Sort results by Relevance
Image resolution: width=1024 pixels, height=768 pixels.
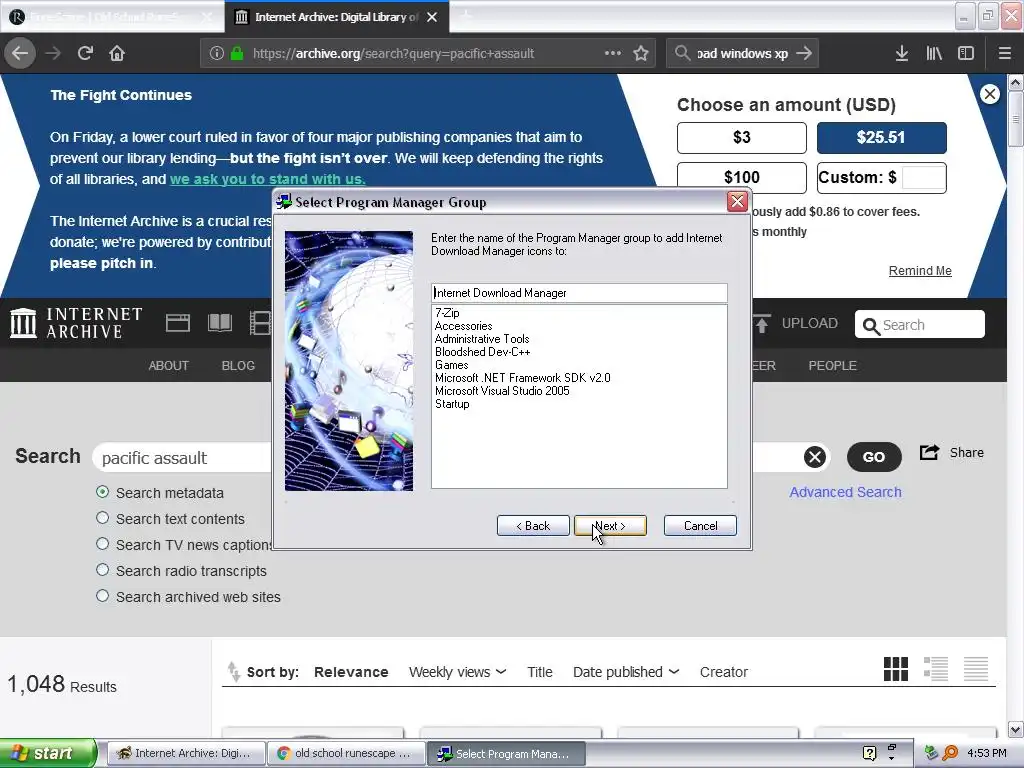(x=351, y=672)
